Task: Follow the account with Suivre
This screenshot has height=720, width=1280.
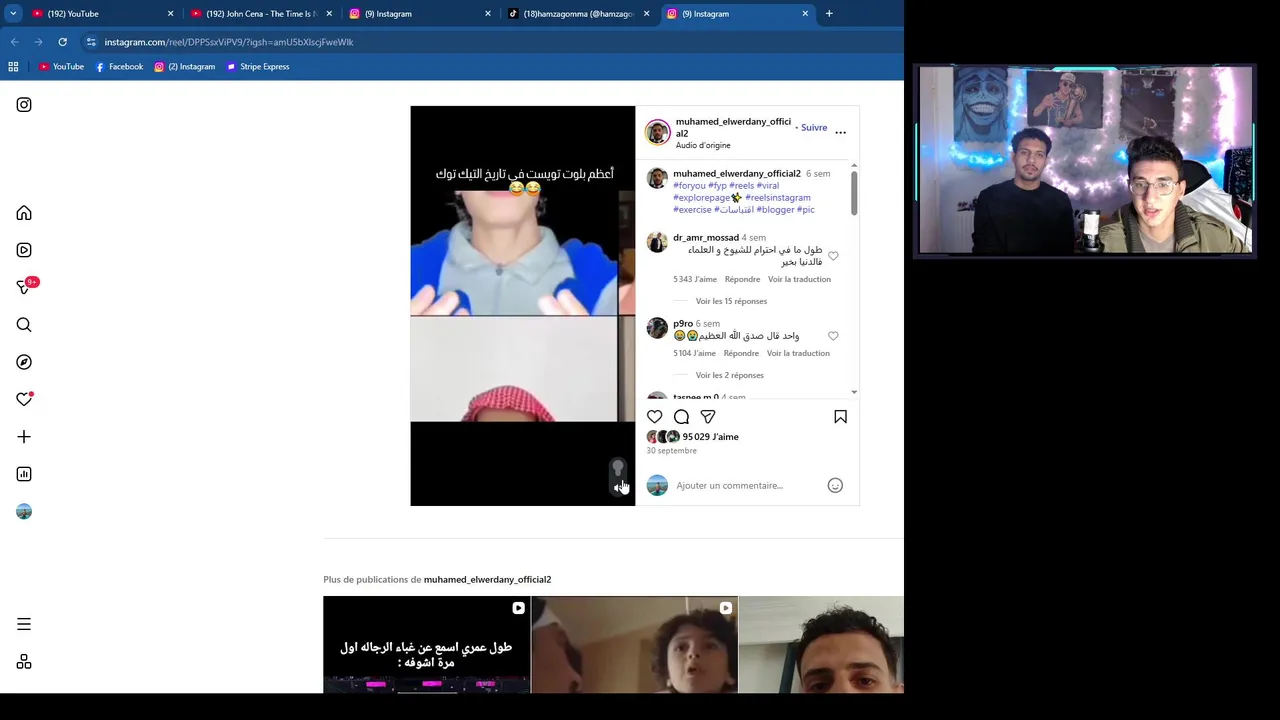Action: [x=814, y=128]
